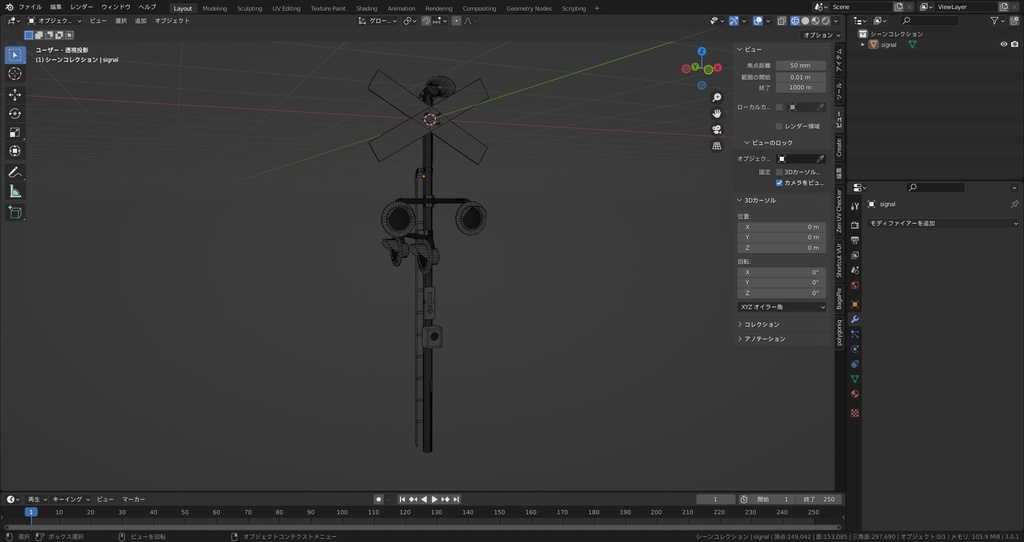Open the Material properties tab icon

(x=855, y=394)
